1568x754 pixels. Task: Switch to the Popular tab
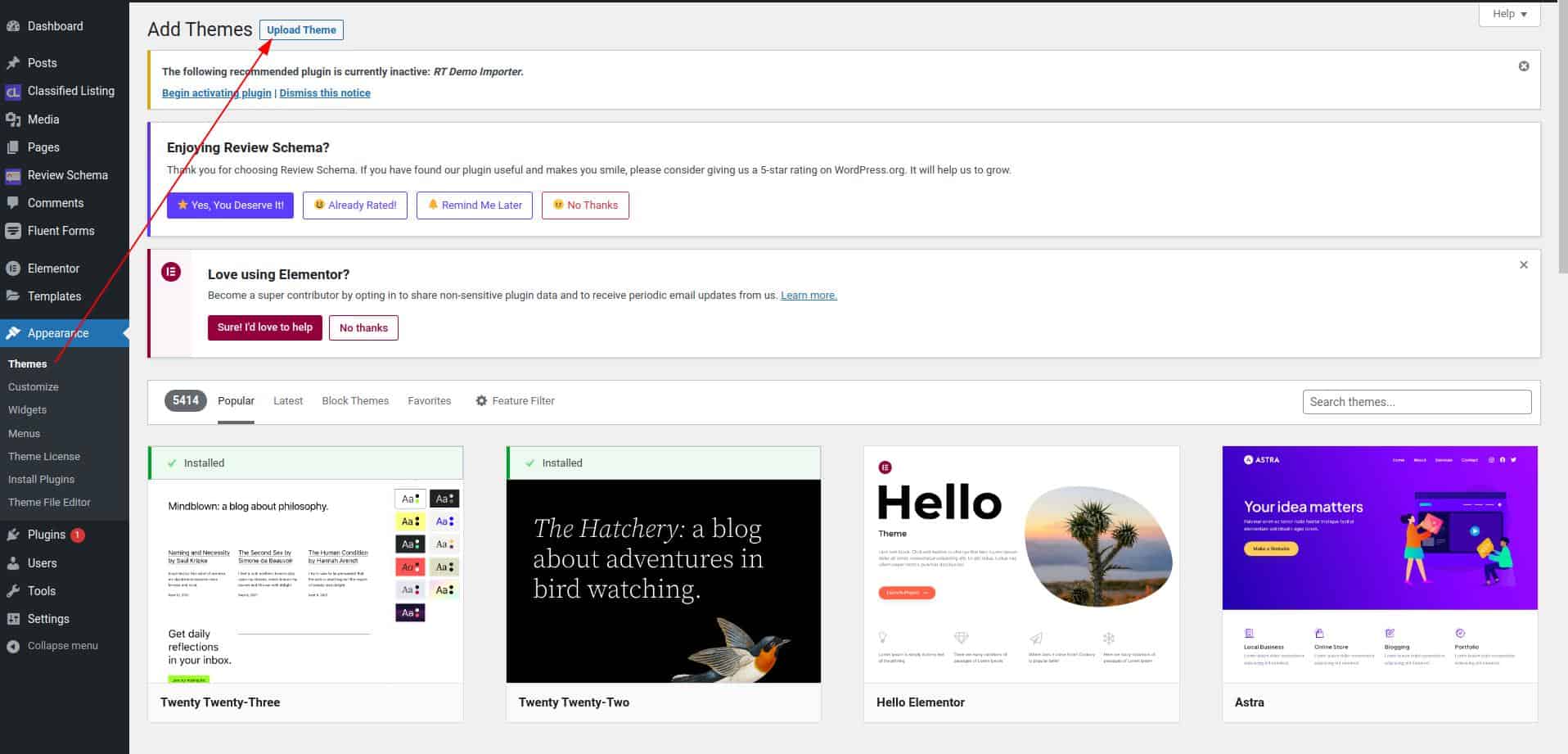tap(236, 401)
